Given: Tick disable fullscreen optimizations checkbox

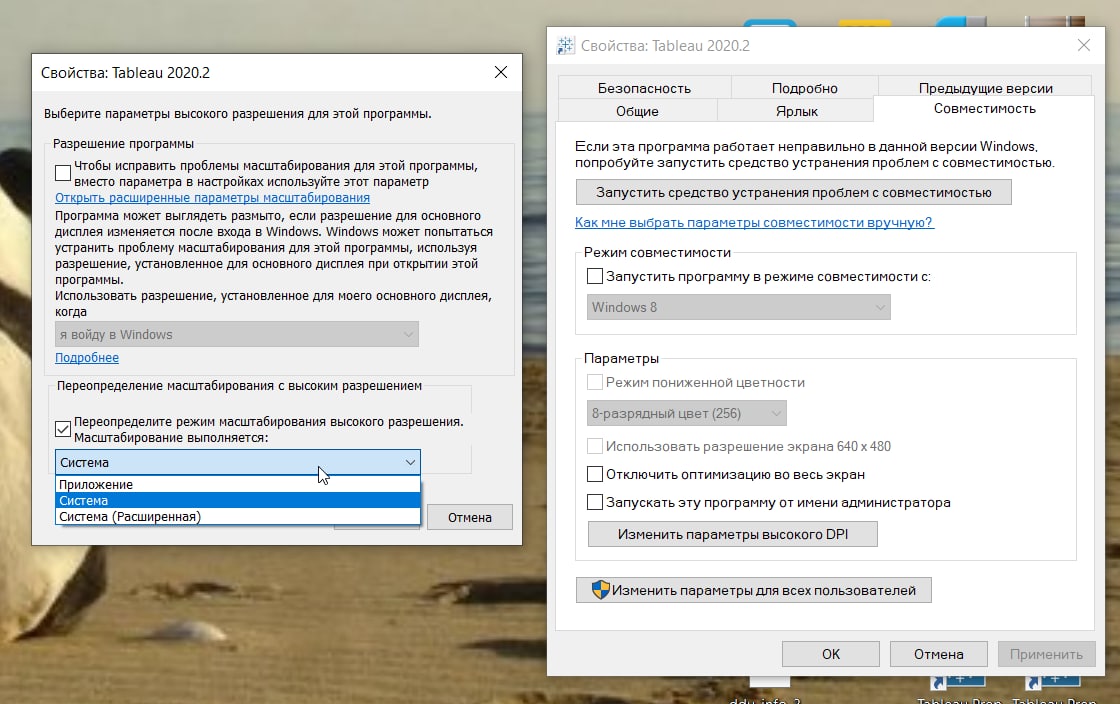Looking at the screenshot, I should pyautogui.click(x=594, y=474).
